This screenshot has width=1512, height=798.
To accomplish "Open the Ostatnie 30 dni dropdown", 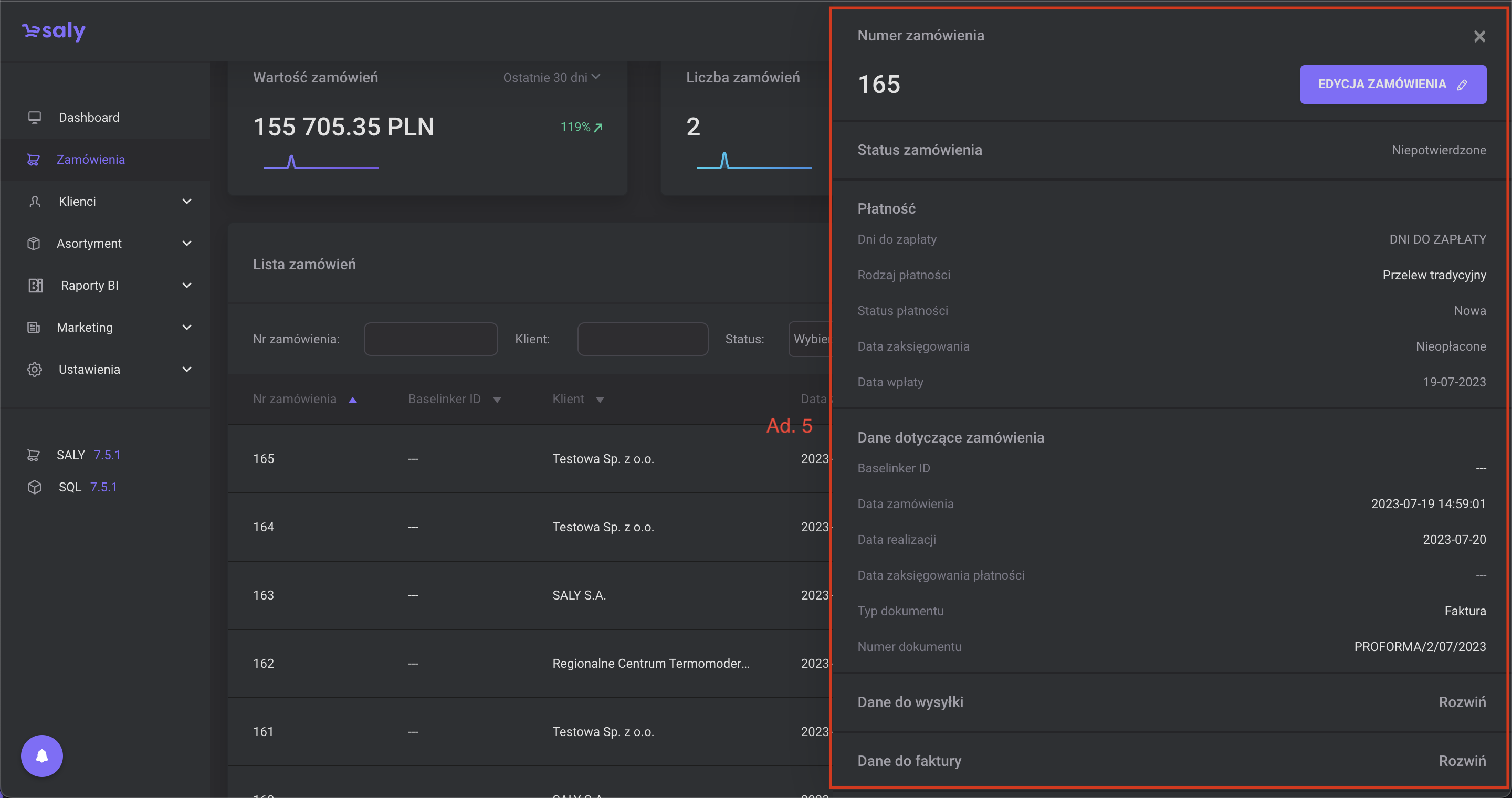I will pos(551,78).
